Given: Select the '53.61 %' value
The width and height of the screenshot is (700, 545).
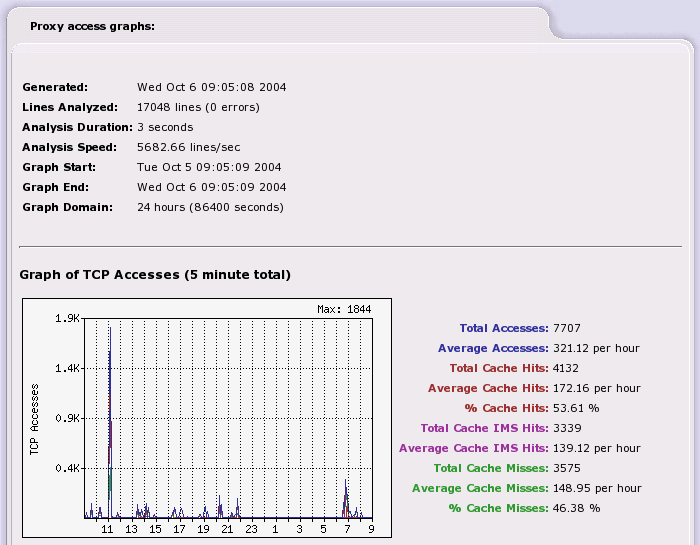Looking at the screenshot, I should pos(576,408).
